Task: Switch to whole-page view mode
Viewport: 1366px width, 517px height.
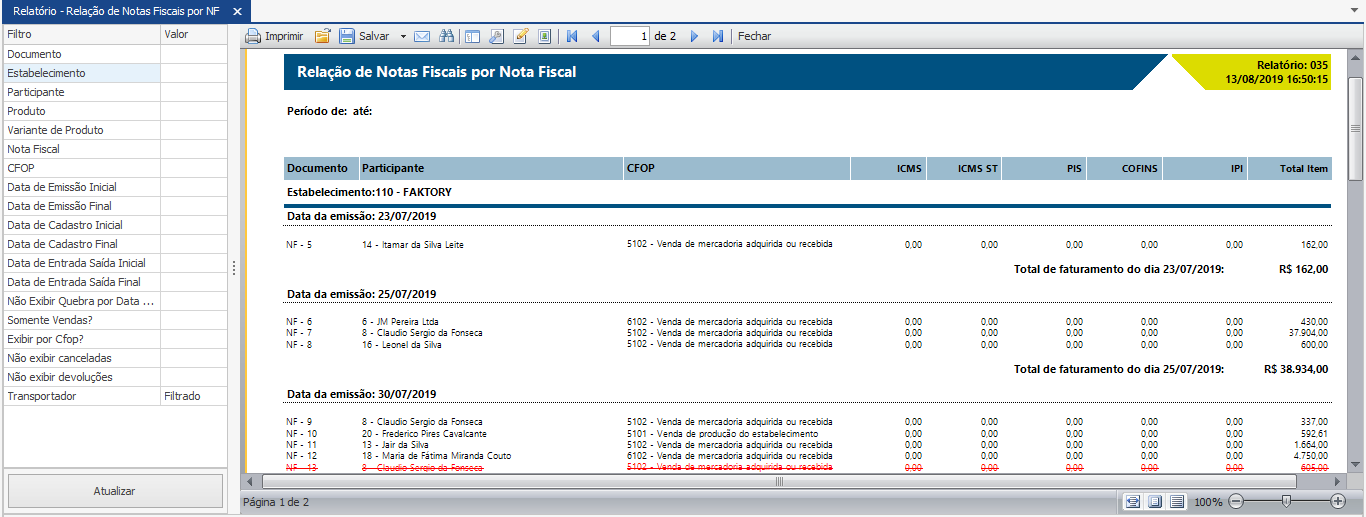Action: [1155, 501]
